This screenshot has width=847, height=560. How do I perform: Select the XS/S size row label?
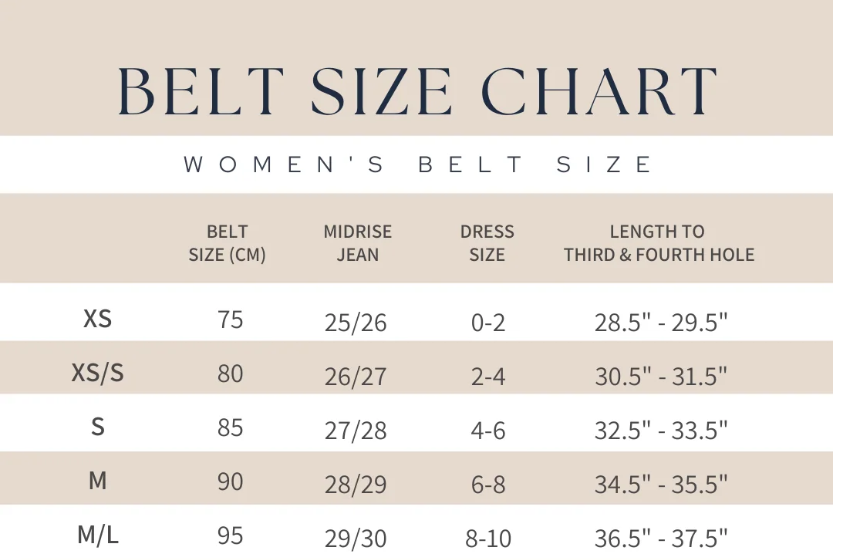[x=97, y=373]
